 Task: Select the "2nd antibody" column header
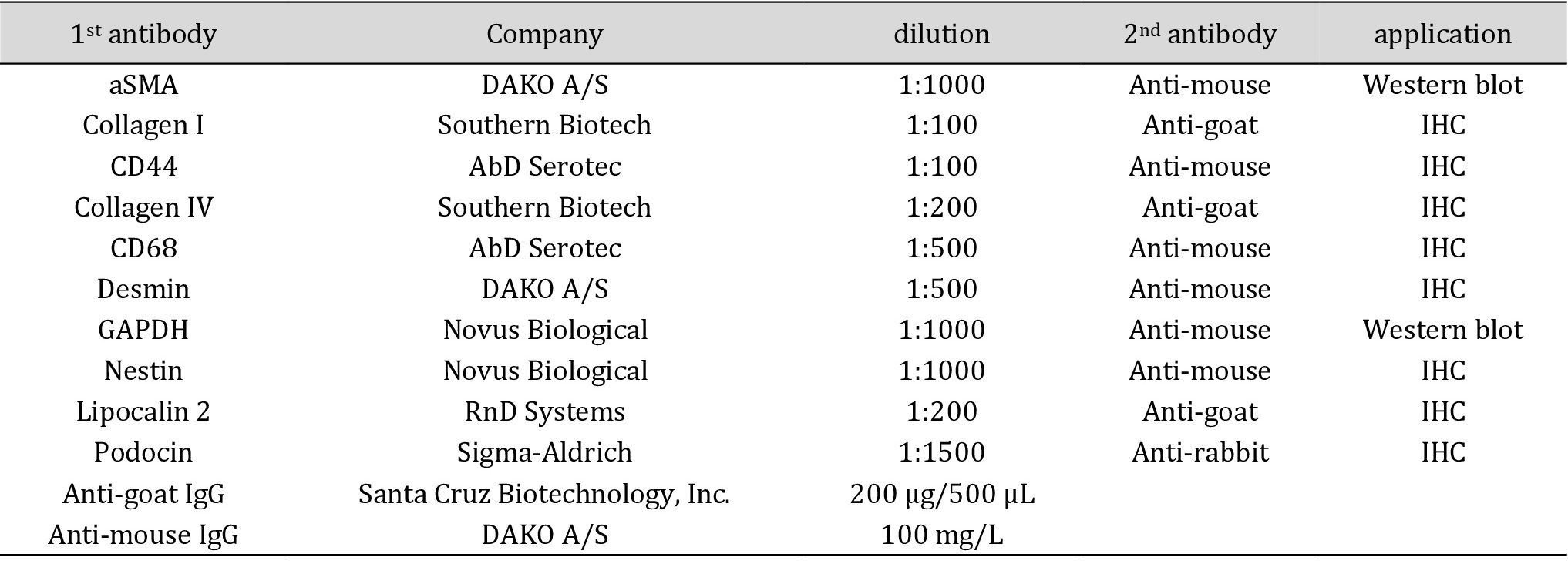tap(1200, 35)
